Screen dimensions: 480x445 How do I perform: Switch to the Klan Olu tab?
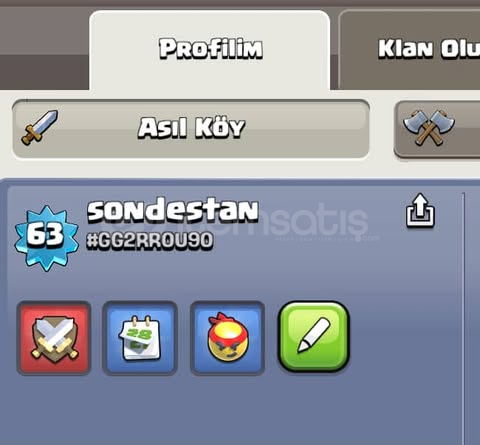point(409,50)
